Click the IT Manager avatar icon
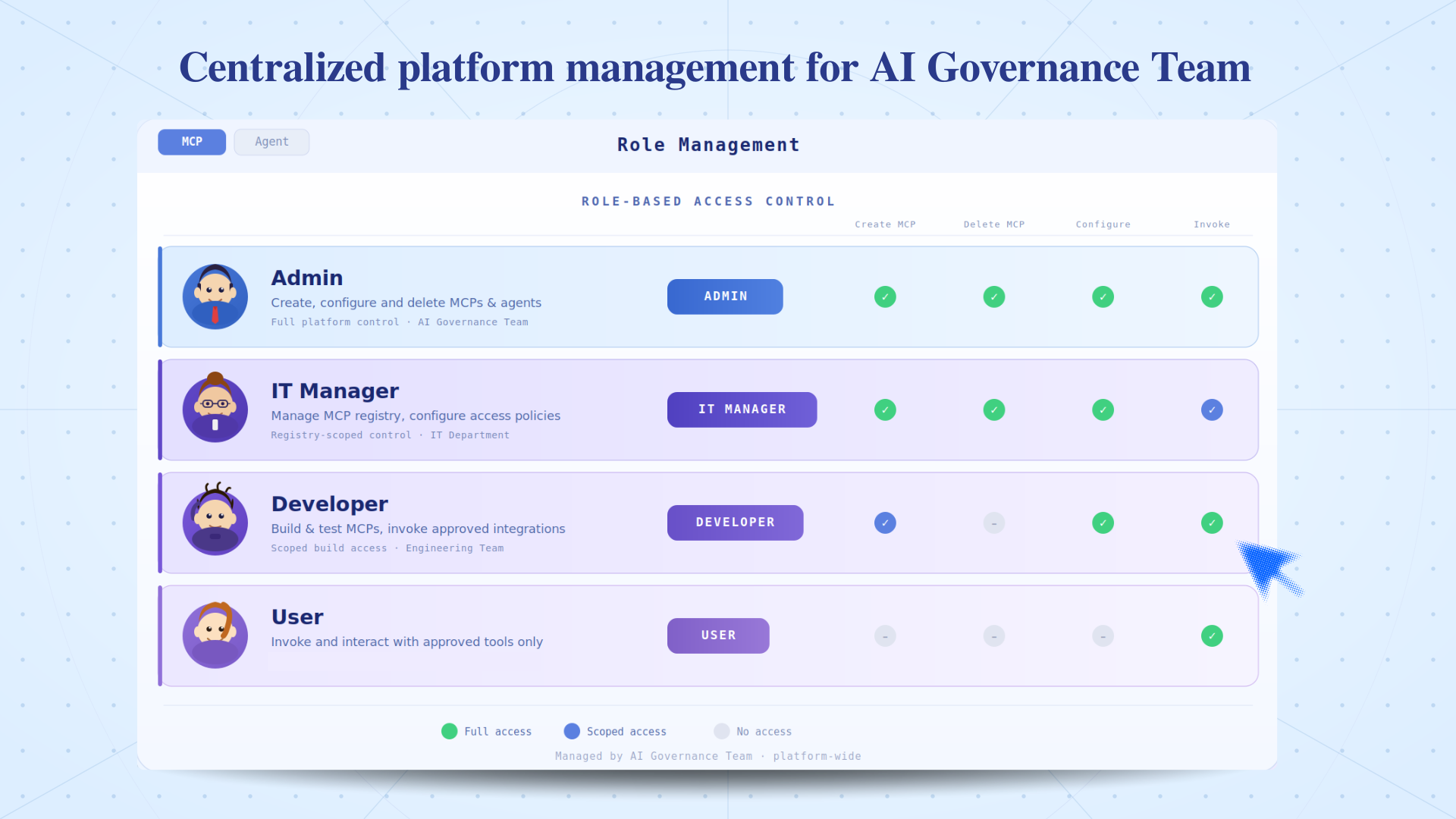 point(215,408)
